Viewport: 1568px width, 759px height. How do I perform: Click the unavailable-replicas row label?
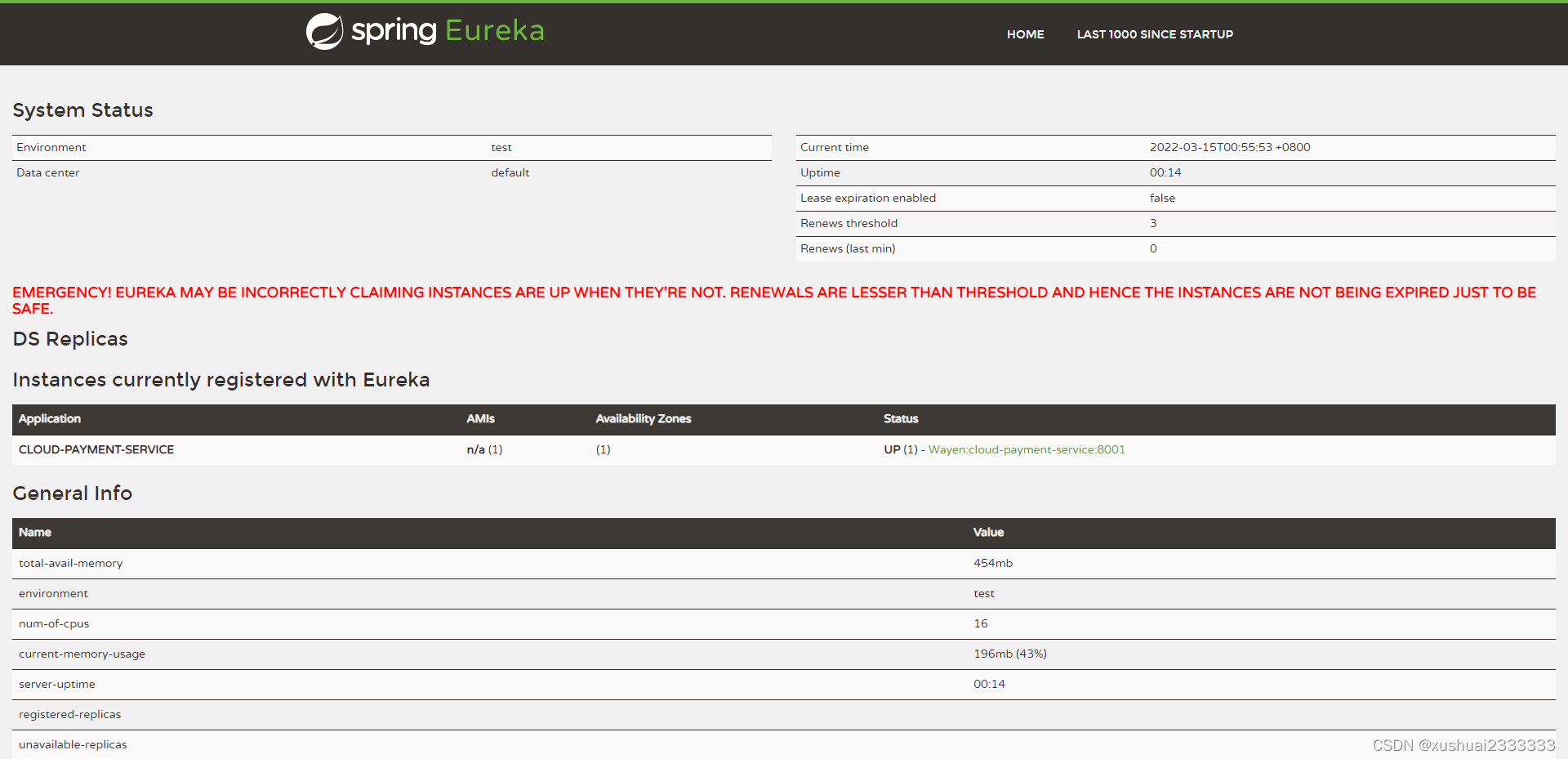[73, 744]
